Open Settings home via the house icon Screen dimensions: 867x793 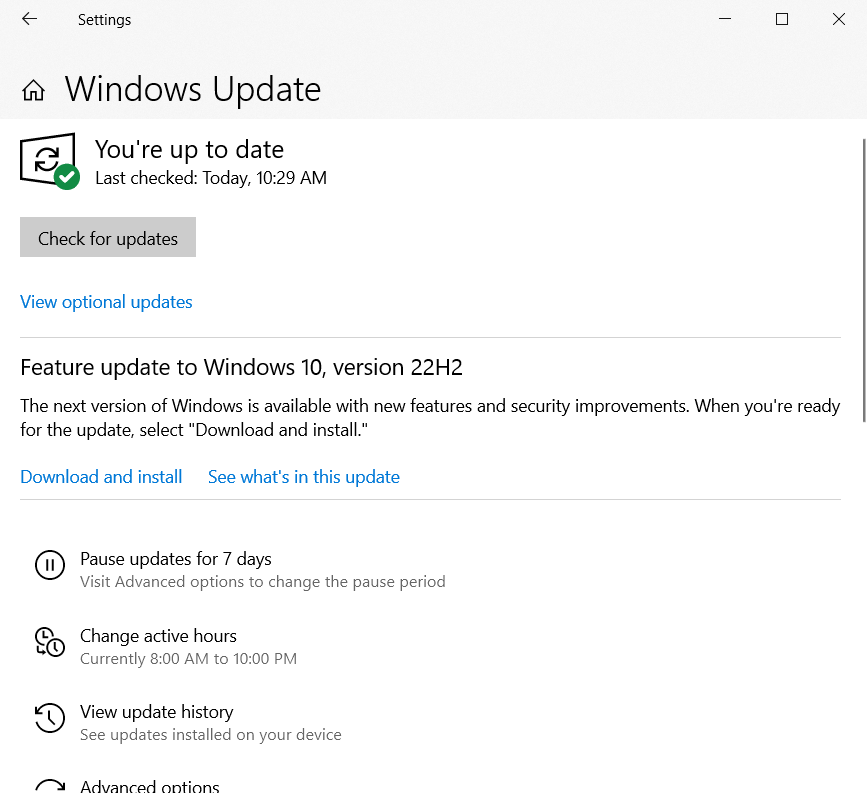(33, 90)
